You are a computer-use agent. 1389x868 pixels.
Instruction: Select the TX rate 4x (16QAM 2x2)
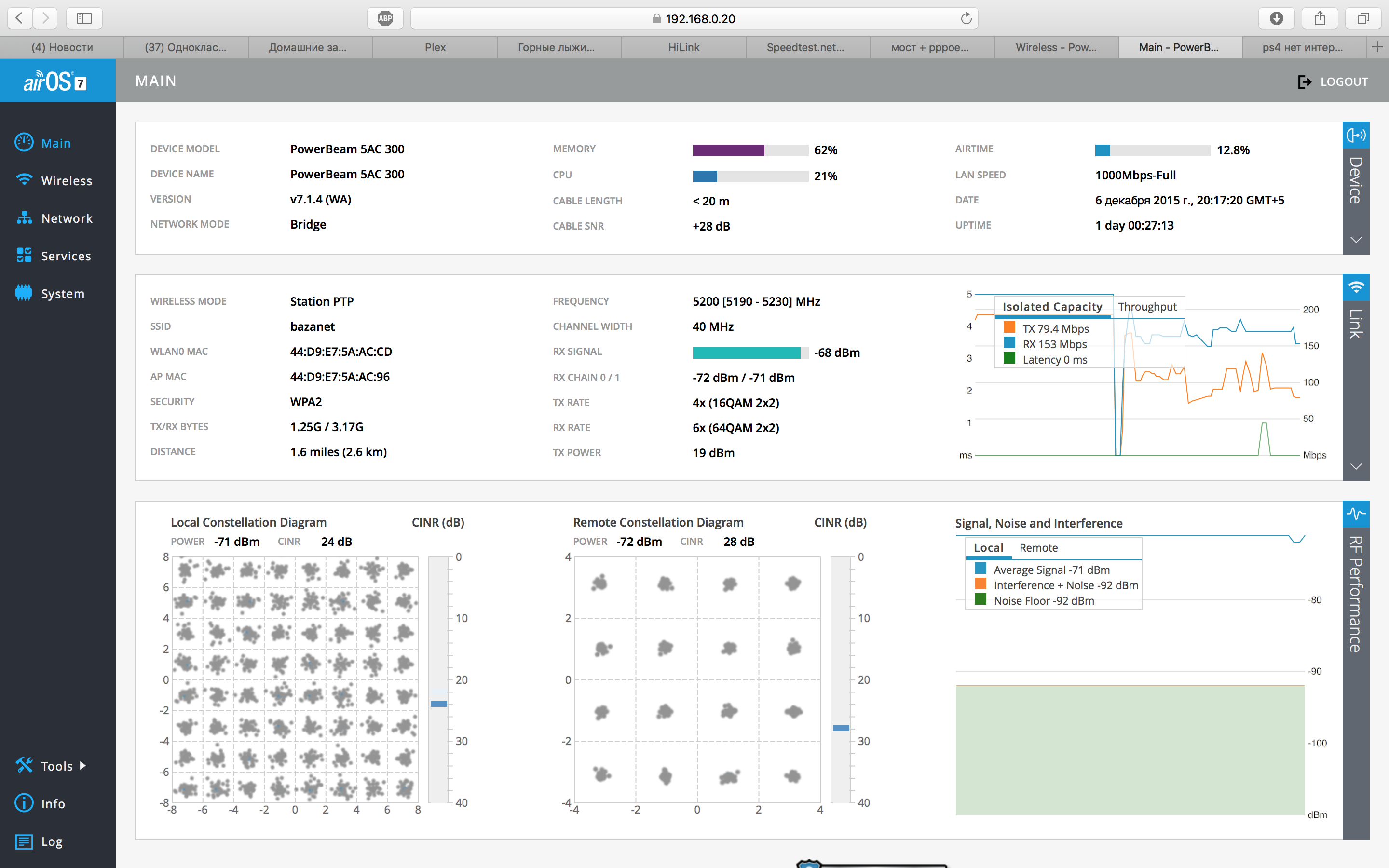(736, 403)
